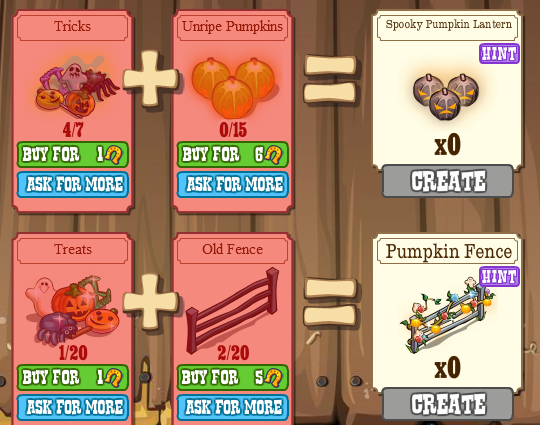Buy Old Fence for 5 horseshoes
The image size is (540, 425).
click(x=232, y=378)
